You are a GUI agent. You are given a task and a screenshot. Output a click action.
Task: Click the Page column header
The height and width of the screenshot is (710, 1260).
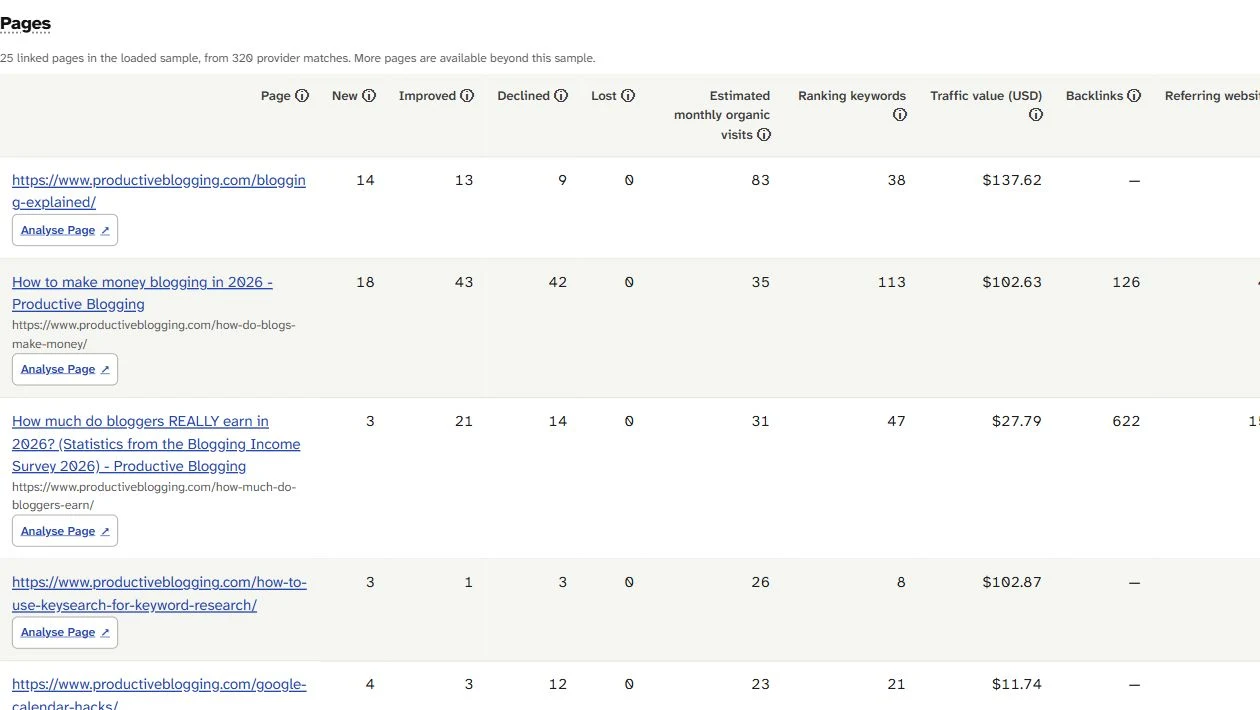tap(275, 96)
